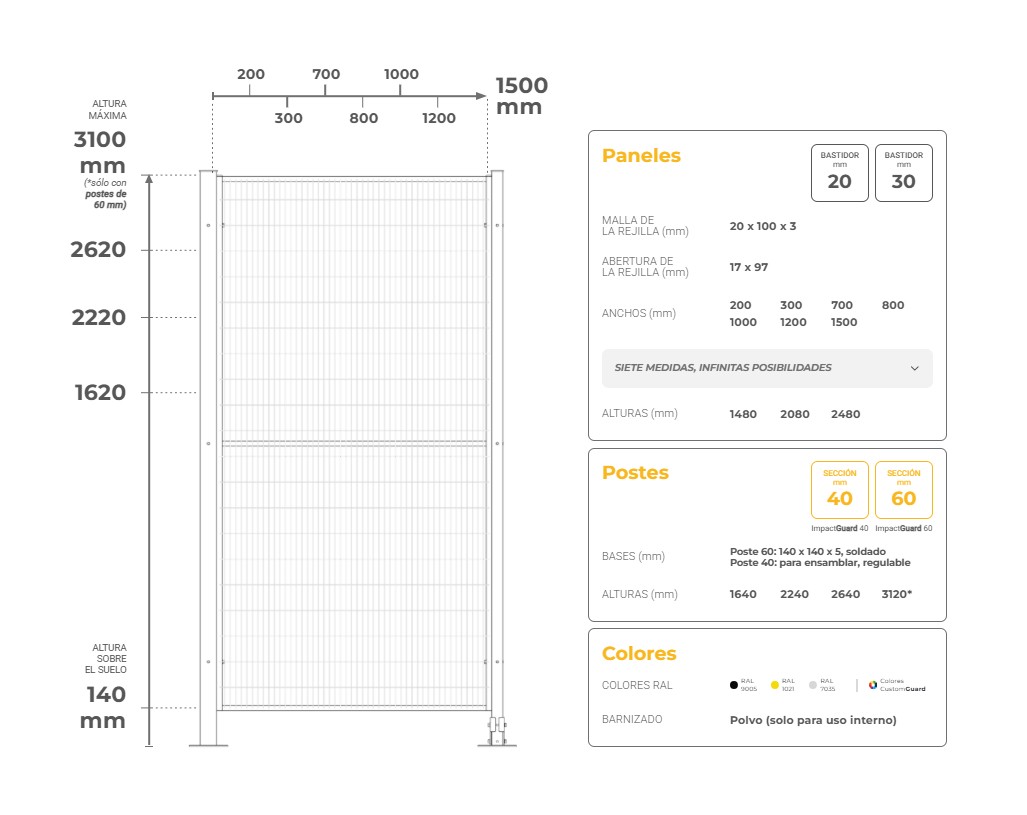Screen dimensions: 1027x815
Task: Click the arrowhead at the width scale end
Action: (x=480, y=96)
